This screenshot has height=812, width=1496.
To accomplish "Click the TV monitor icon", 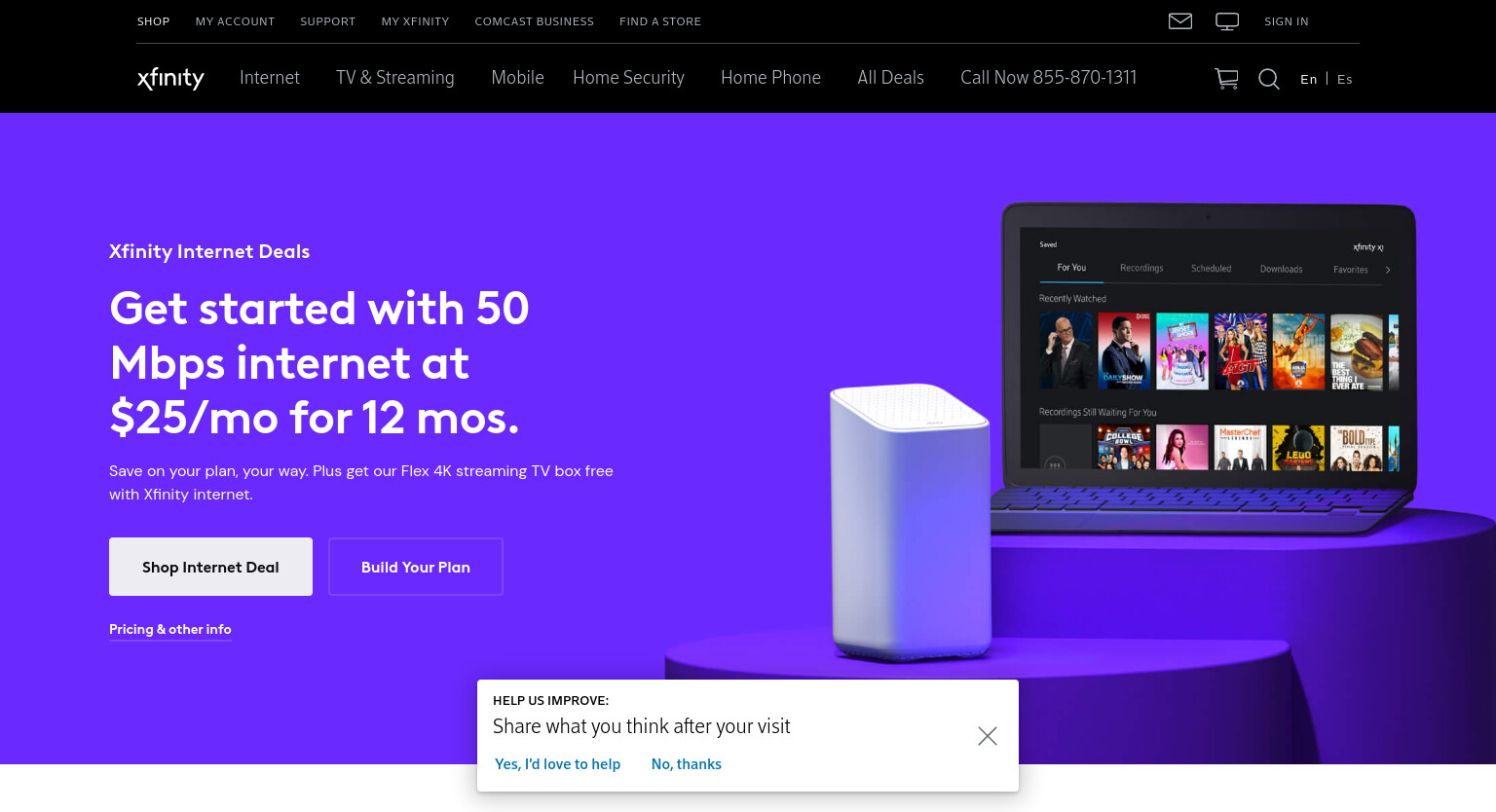I will pyautogui.click(x=1227, y=20).
